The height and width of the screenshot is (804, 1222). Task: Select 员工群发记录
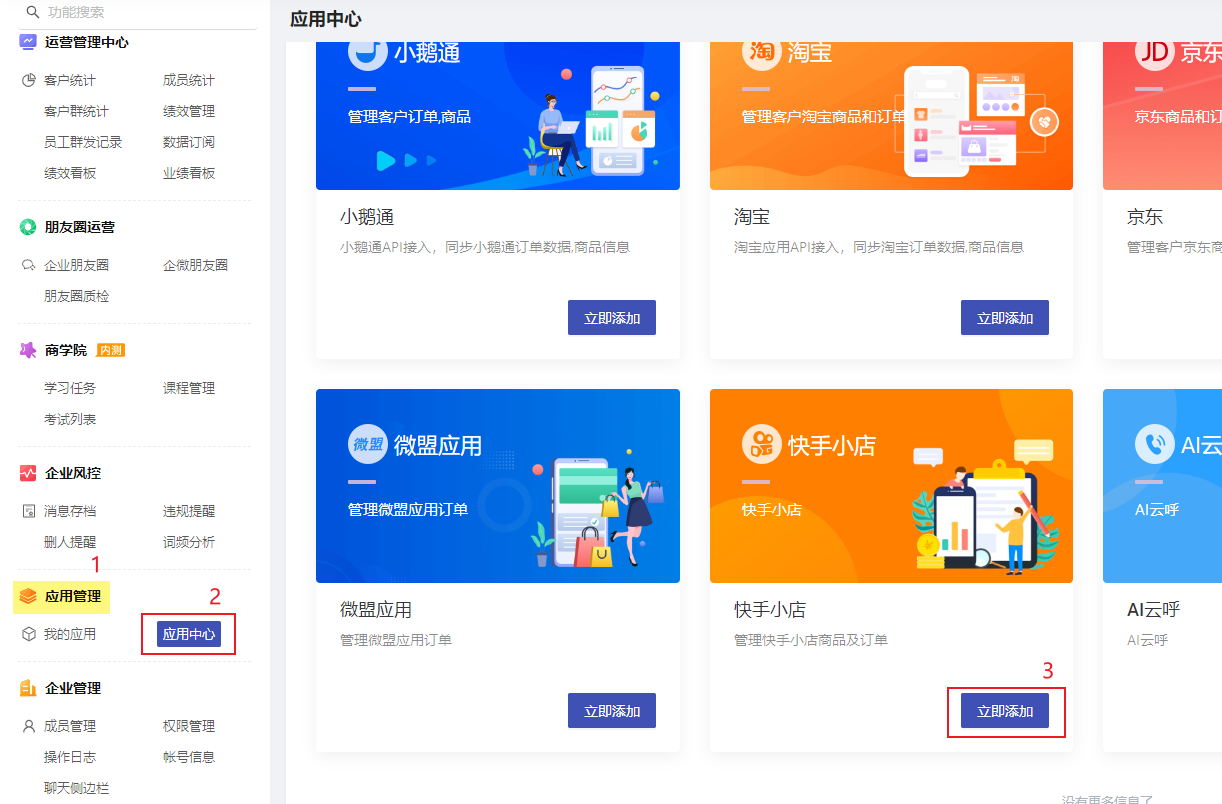pyautogui.click(x=83, y=142)
